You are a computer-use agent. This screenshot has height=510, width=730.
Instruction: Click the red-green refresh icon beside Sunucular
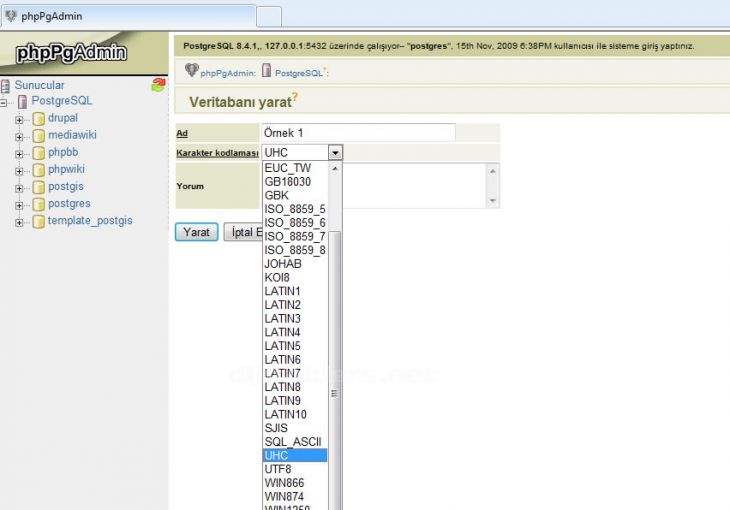(158, 85)
